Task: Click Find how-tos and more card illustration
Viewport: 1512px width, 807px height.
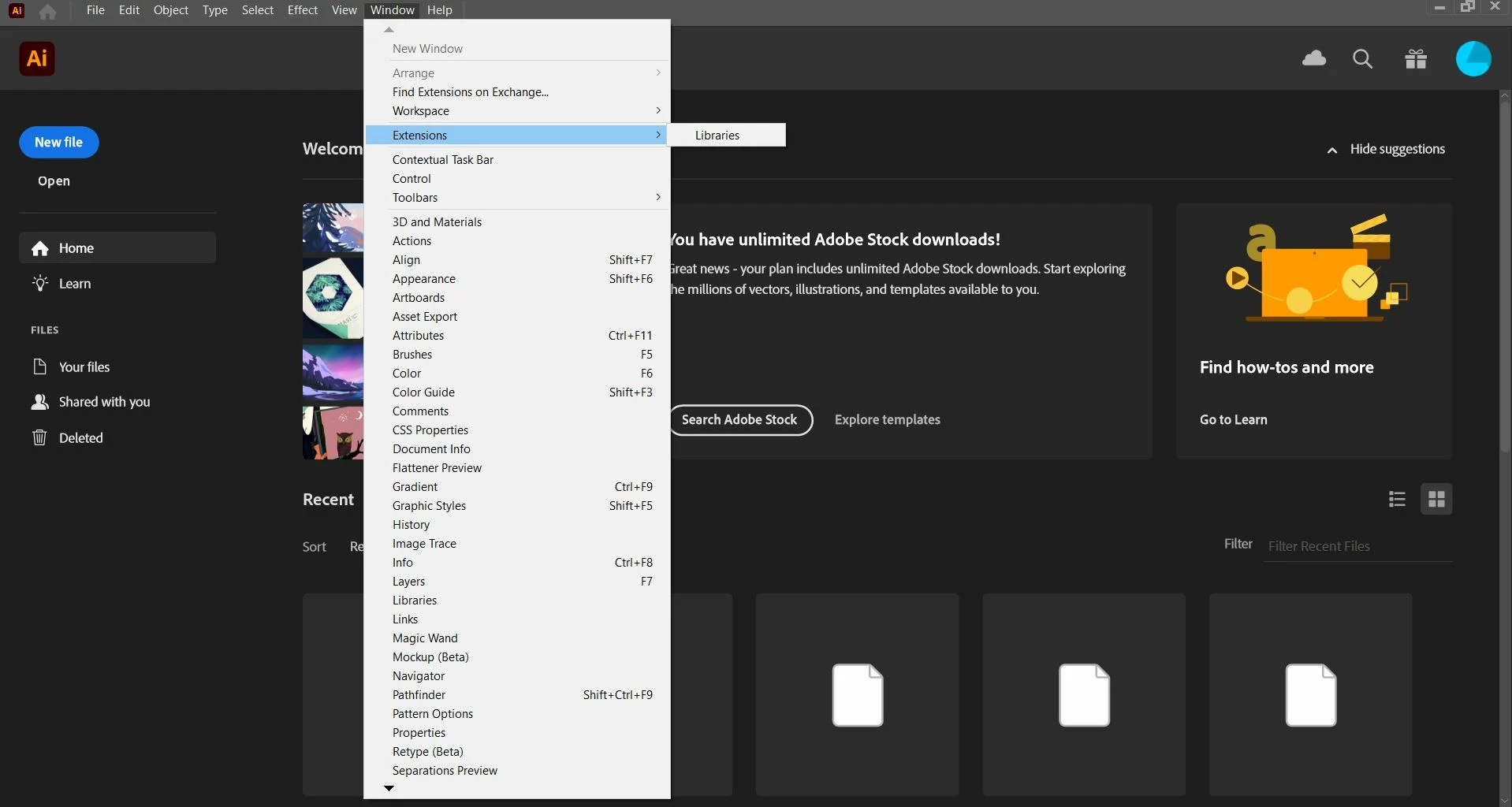Action: click(x=1314, y=269)
